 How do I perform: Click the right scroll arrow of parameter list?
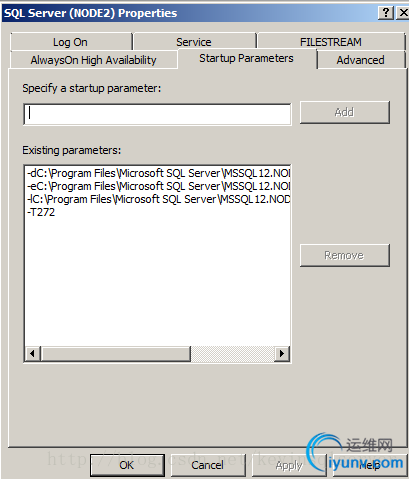tap(282, 353)
